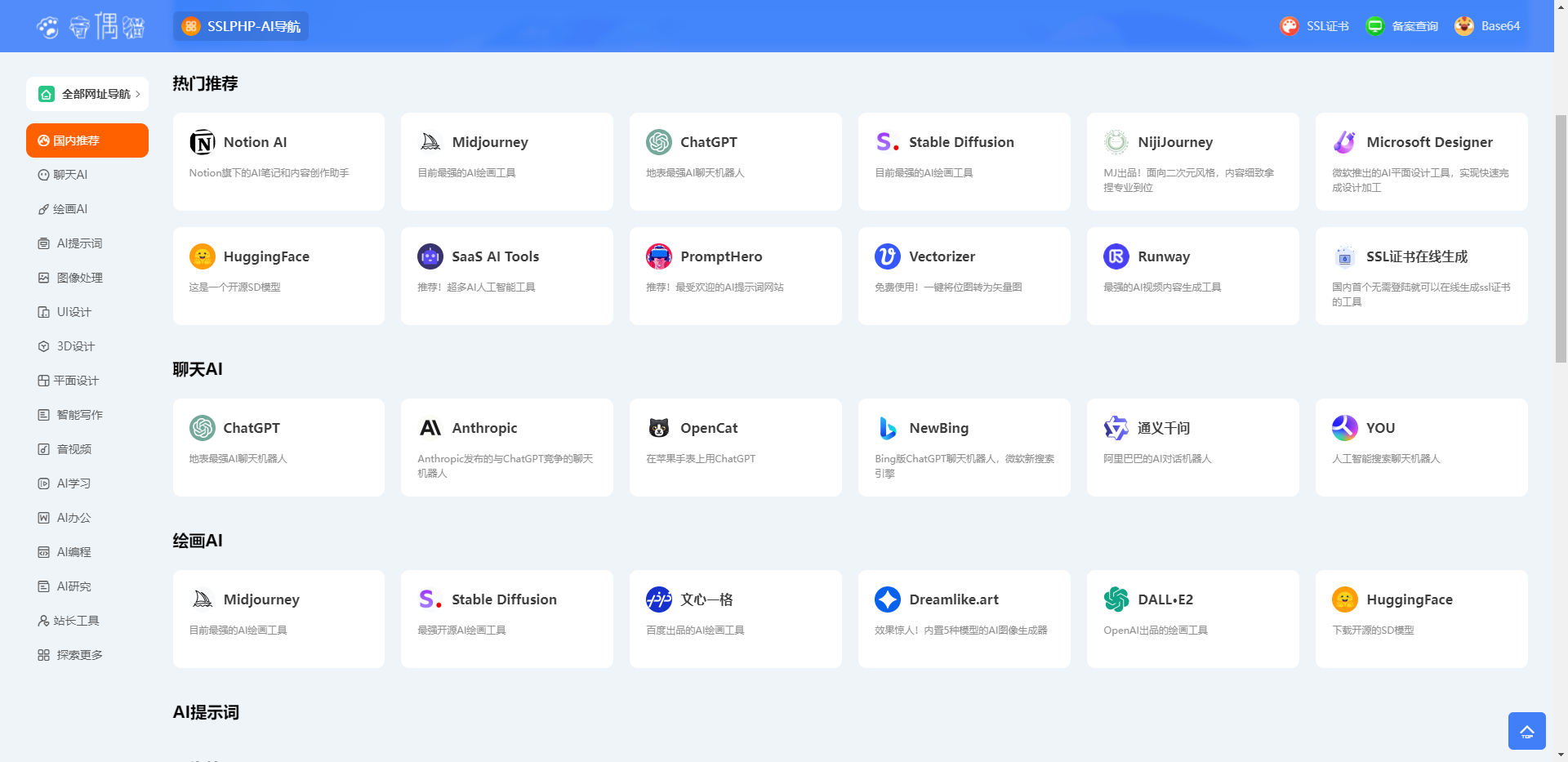Viewport: 1568px width, 762px height.
Task: Open the ChatGPT title in 聊天AI section
Action: (x=252, y=428)
